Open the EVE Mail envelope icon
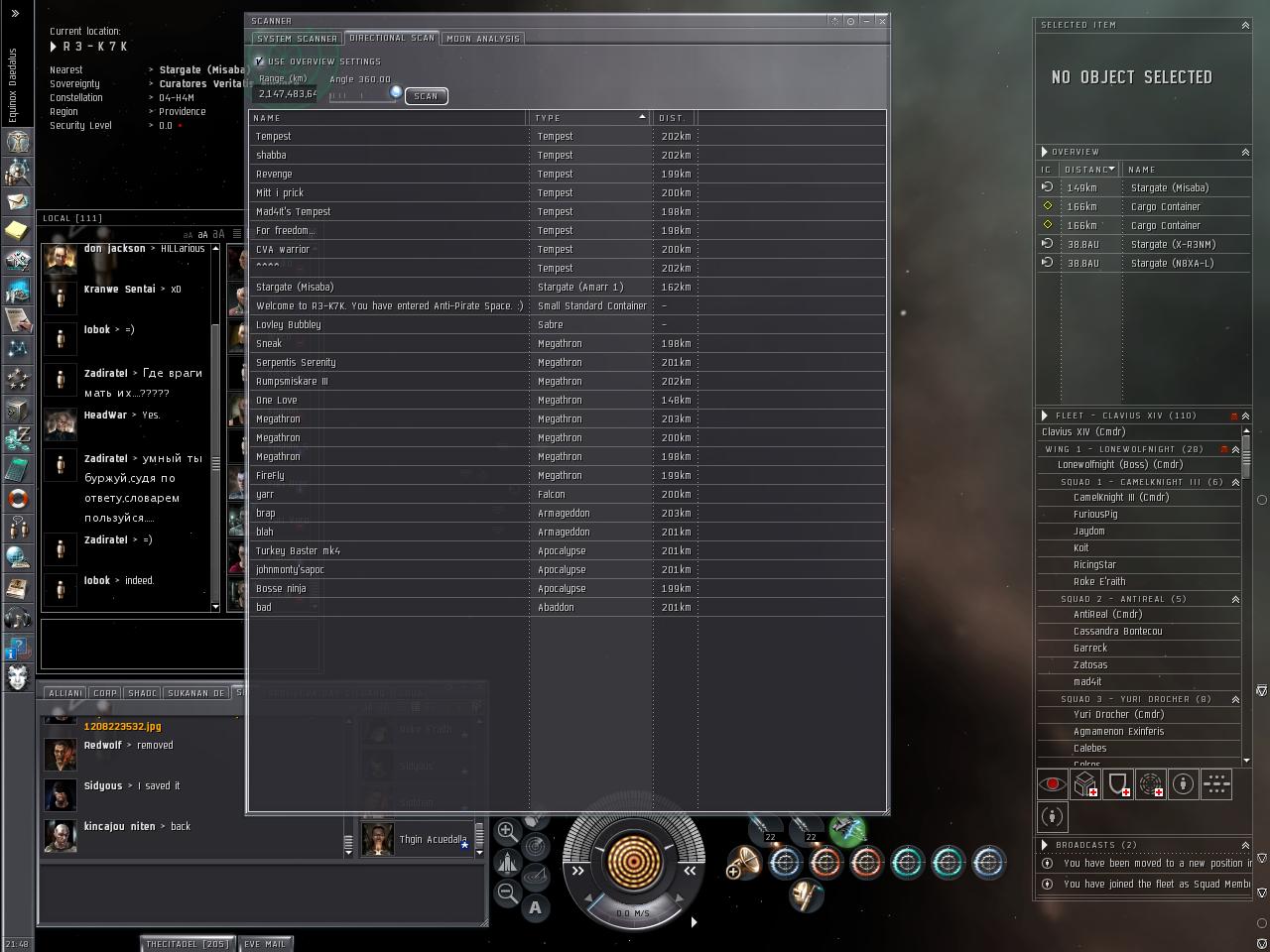The width and height of the screenshot is (1270, 952). click(18, 201)
